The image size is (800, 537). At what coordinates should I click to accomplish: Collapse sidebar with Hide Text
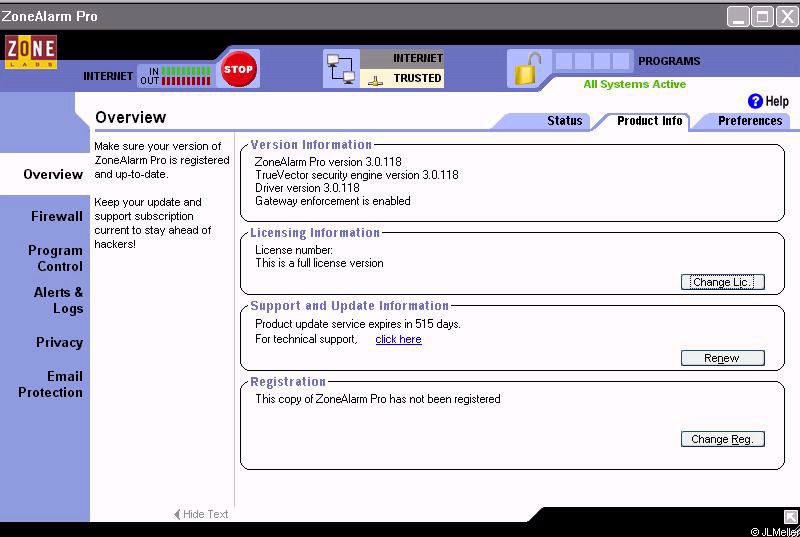point(201,514)
